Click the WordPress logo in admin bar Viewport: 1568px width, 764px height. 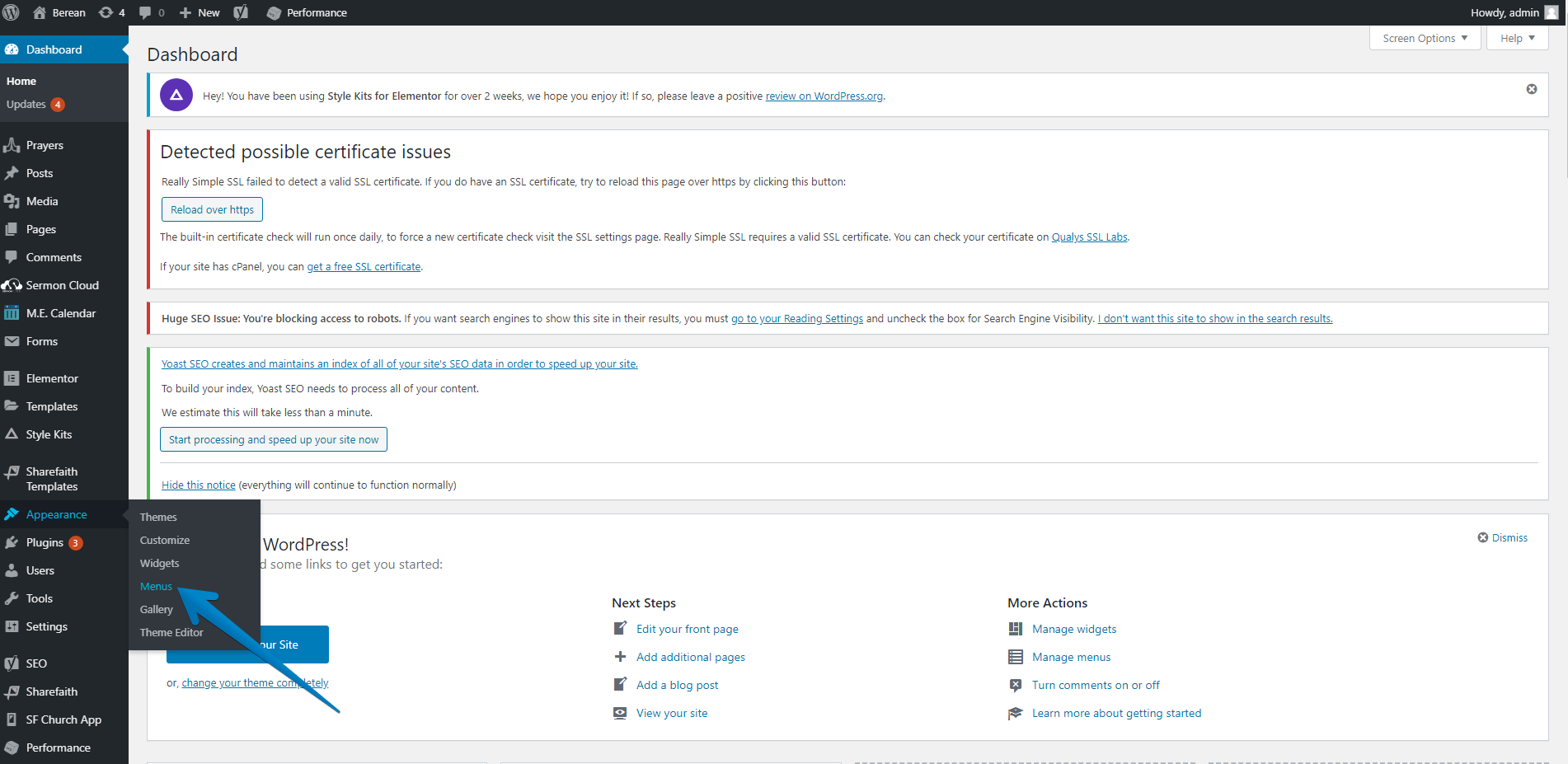12,12
